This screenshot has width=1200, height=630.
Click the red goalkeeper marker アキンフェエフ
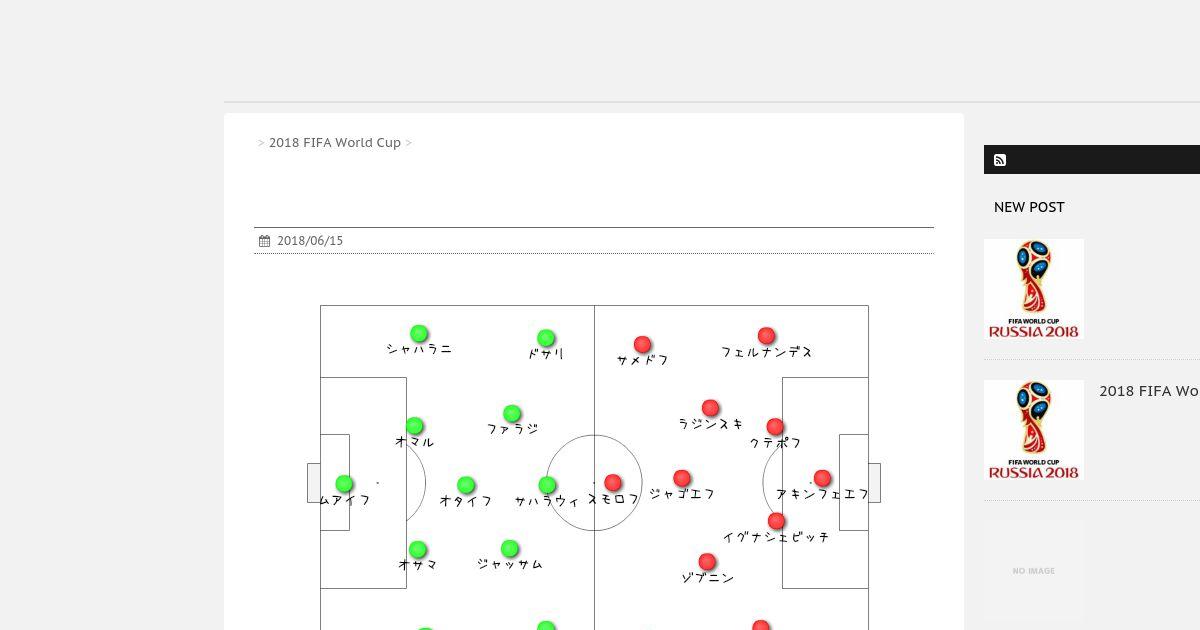(x=822, y=479)
